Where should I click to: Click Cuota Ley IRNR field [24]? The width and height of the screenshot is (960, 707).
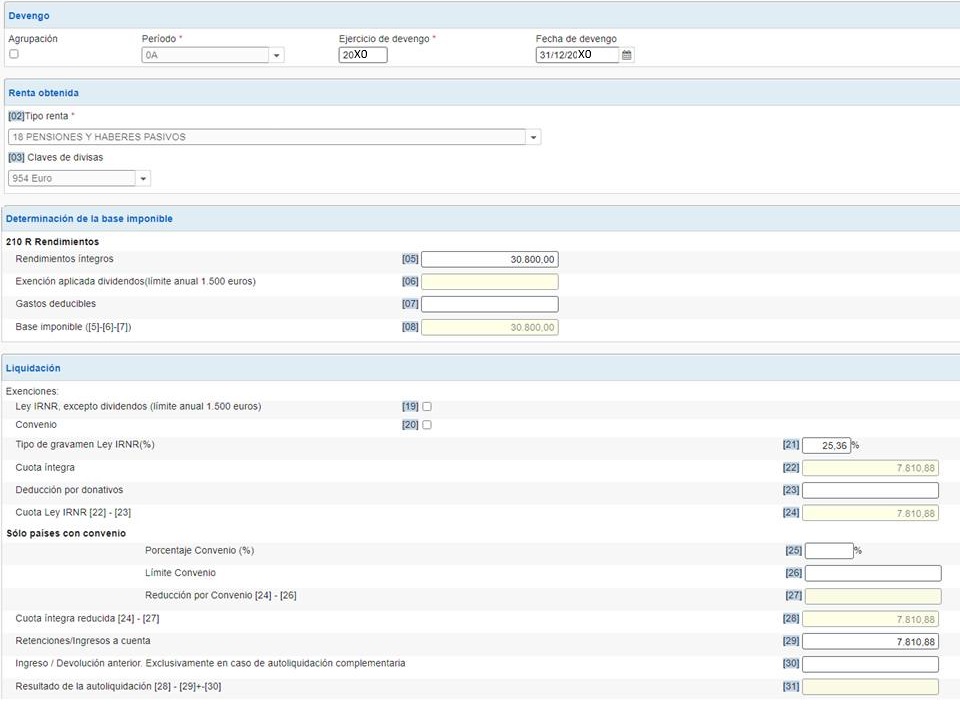[x=871, y=514]
